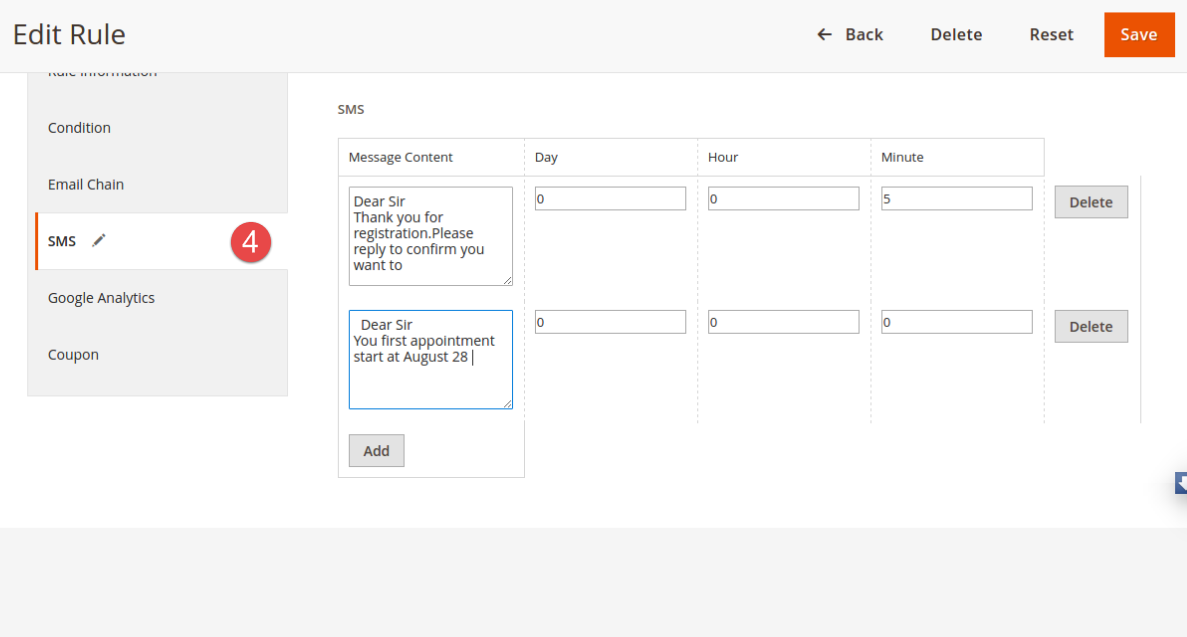The height and width of the screenshot is (637, 1187).
Task: Click Reset in the top bar
Action: pos(1051,35)
